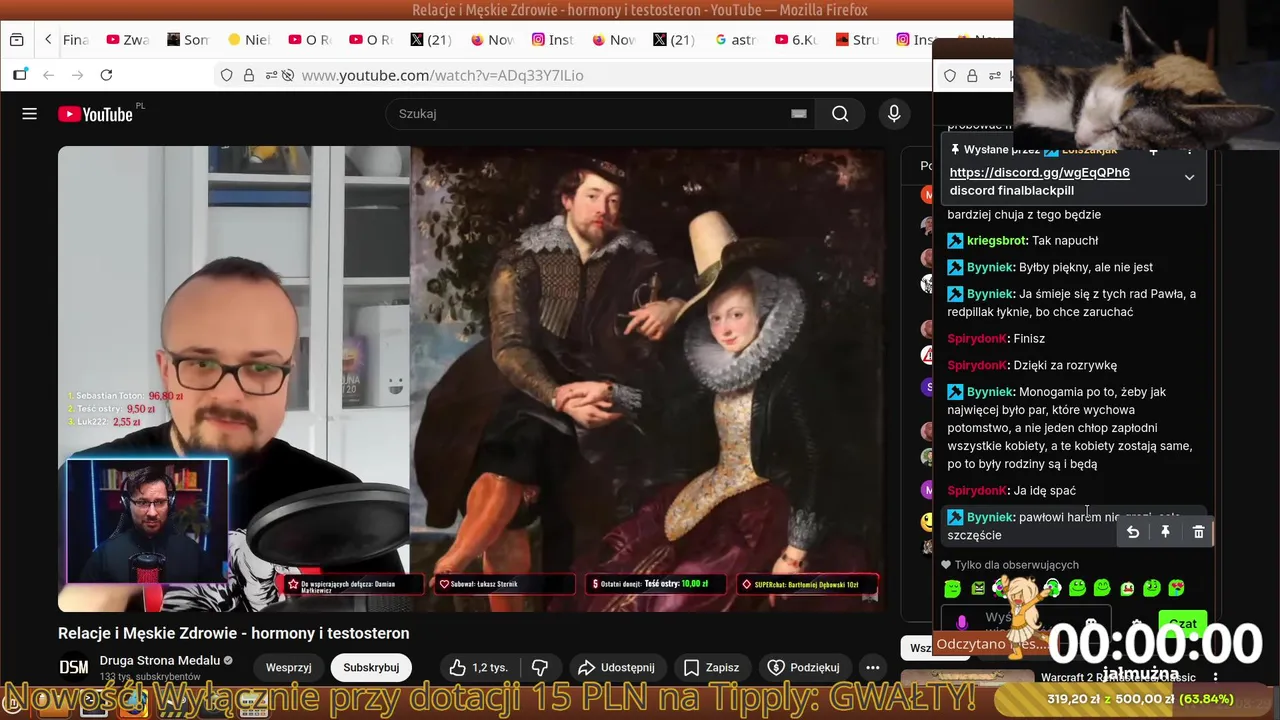The height and width of the screenshot is (720, 1280).
Task: Click the sidebar toggle icon left of back arrow
Action: coord(20,75)
